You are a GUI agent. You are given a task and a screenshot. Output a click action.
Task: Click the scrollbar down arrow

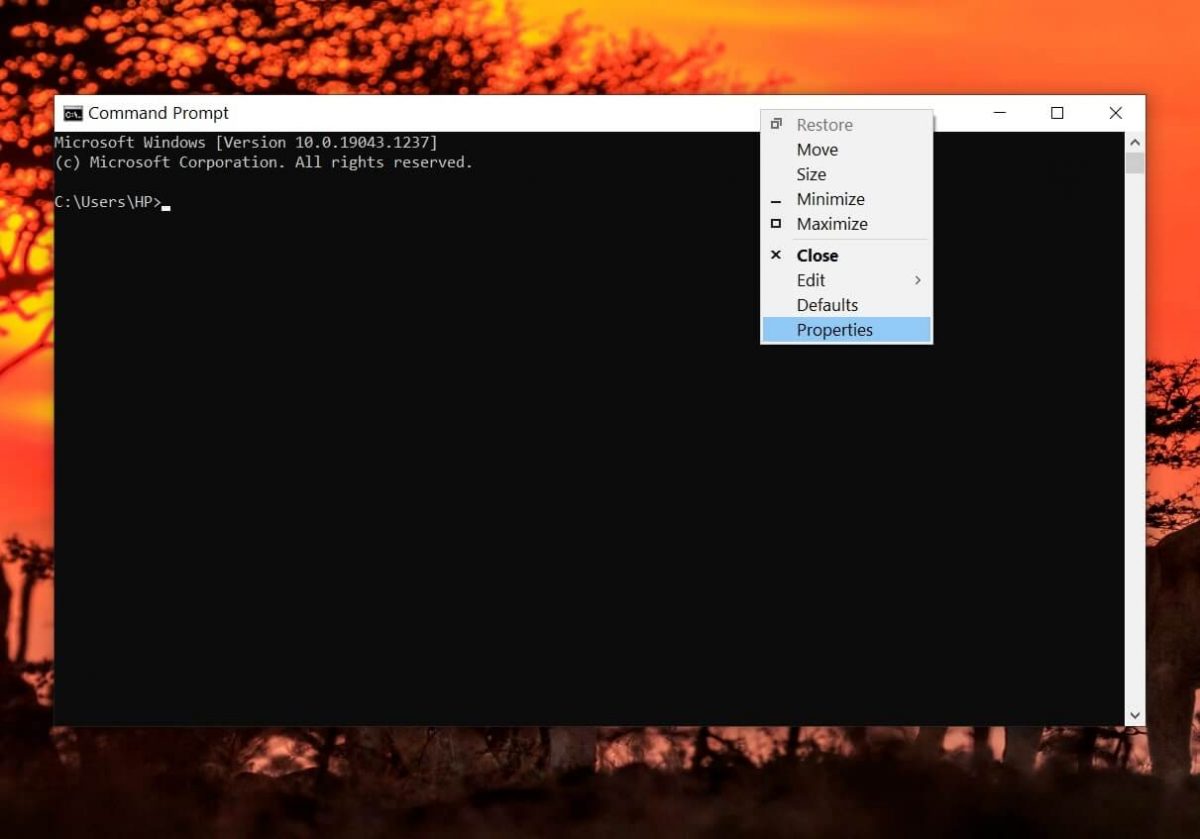[x=1135, y=714]
